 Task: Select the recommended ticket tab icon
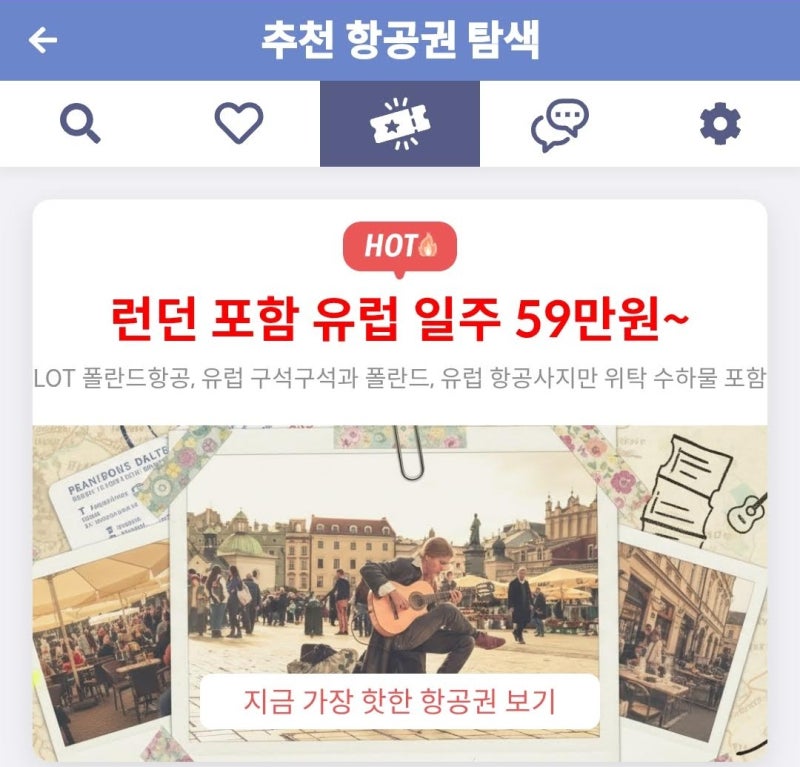point(399,123)
